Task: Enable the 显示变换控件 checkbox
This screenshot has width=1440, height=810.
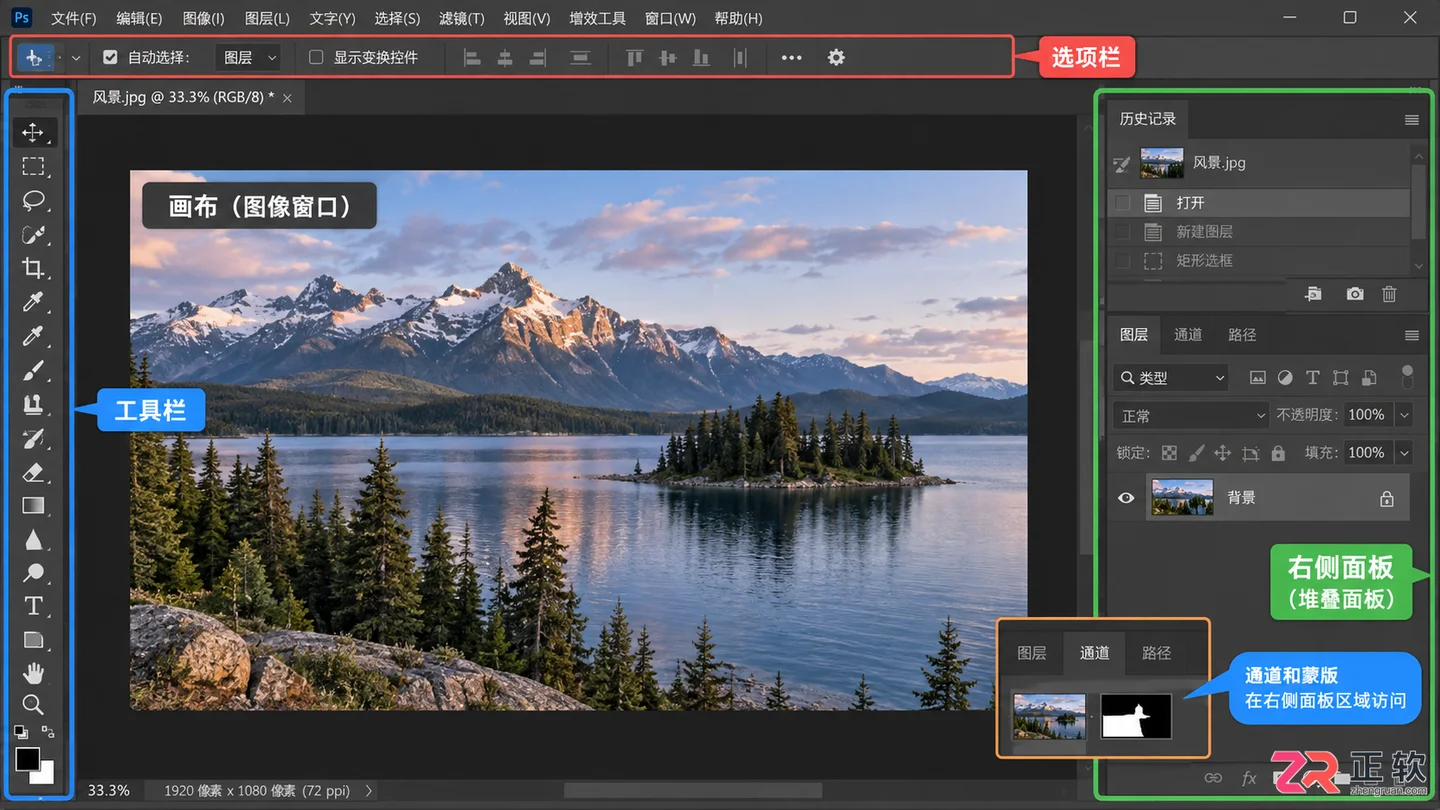Action: pos(316,58)
